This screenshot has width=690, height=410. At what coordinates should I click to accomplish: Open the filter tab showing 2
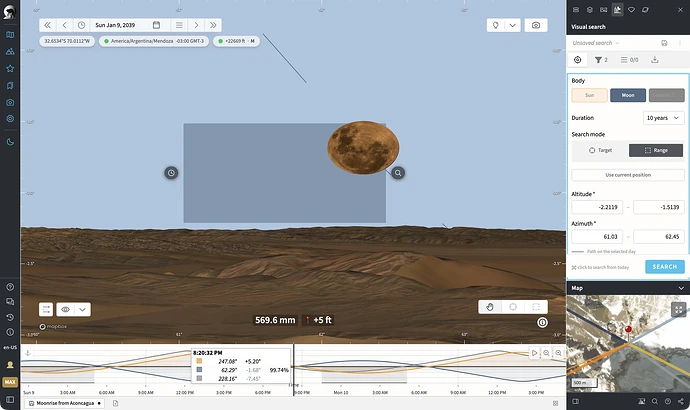[601, 60]
